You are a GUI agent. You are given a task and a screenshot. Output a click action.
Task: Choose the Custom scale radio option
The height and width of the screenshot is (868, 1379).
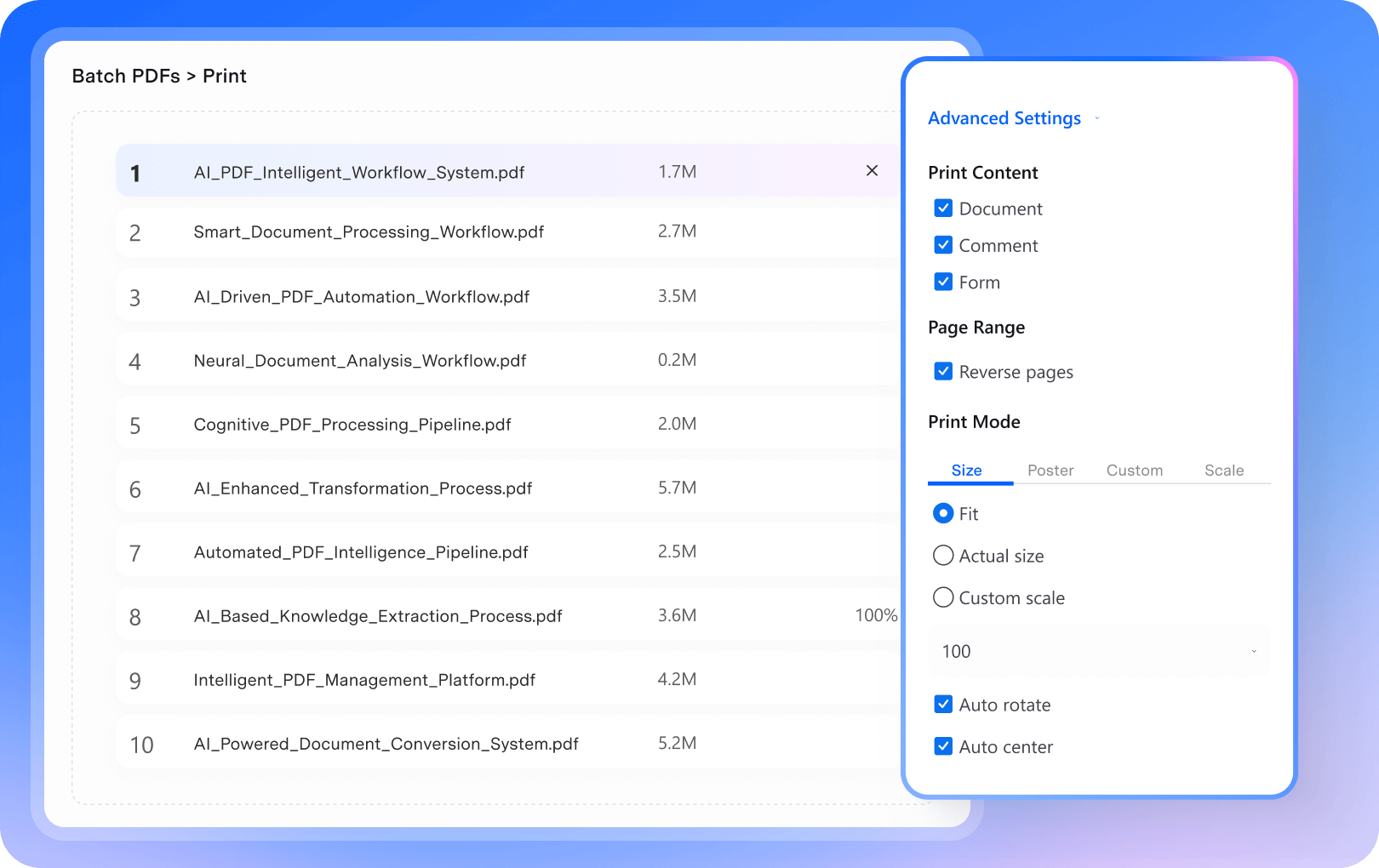[943, 597]
